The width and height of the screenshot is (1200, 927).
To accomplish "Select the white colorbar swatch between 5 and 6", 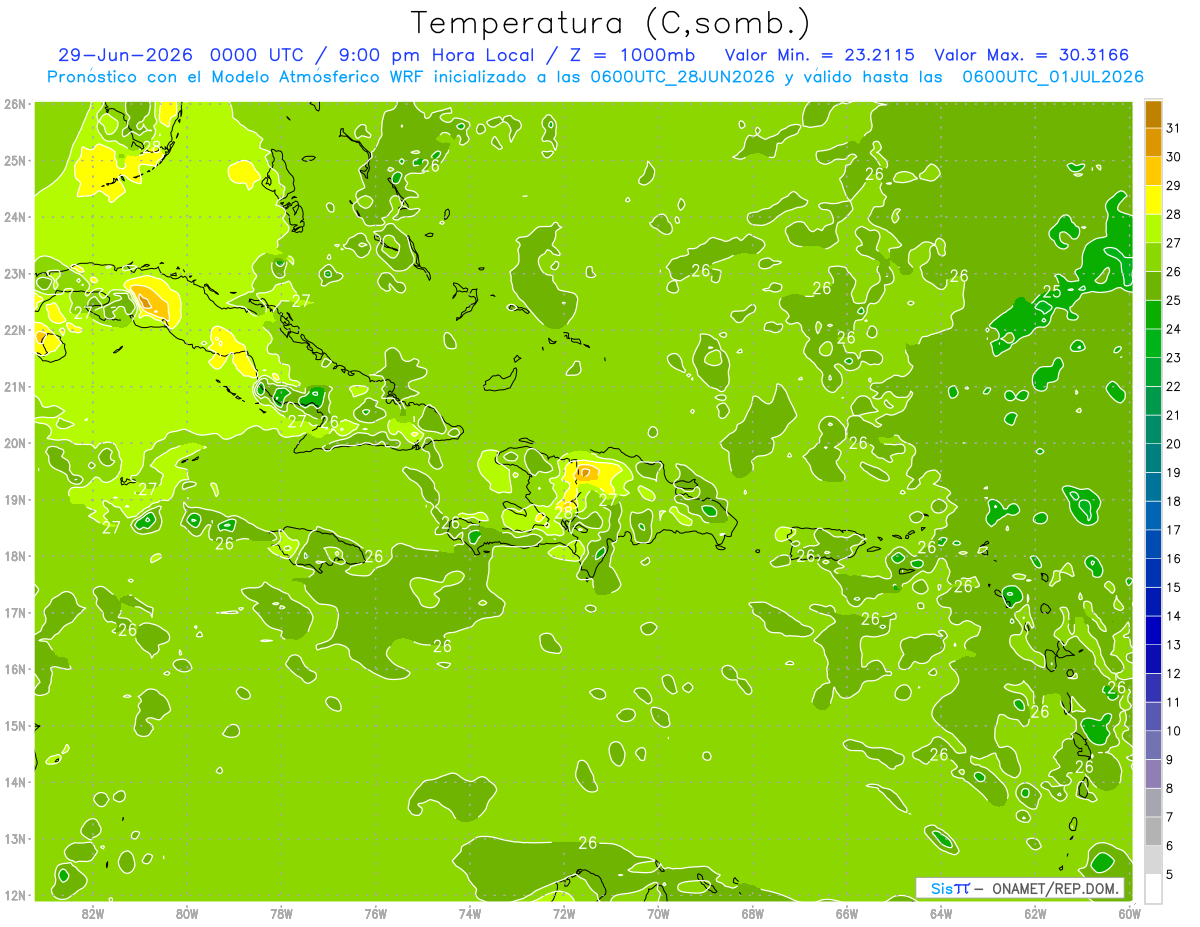I will [x=1153, y=860].
